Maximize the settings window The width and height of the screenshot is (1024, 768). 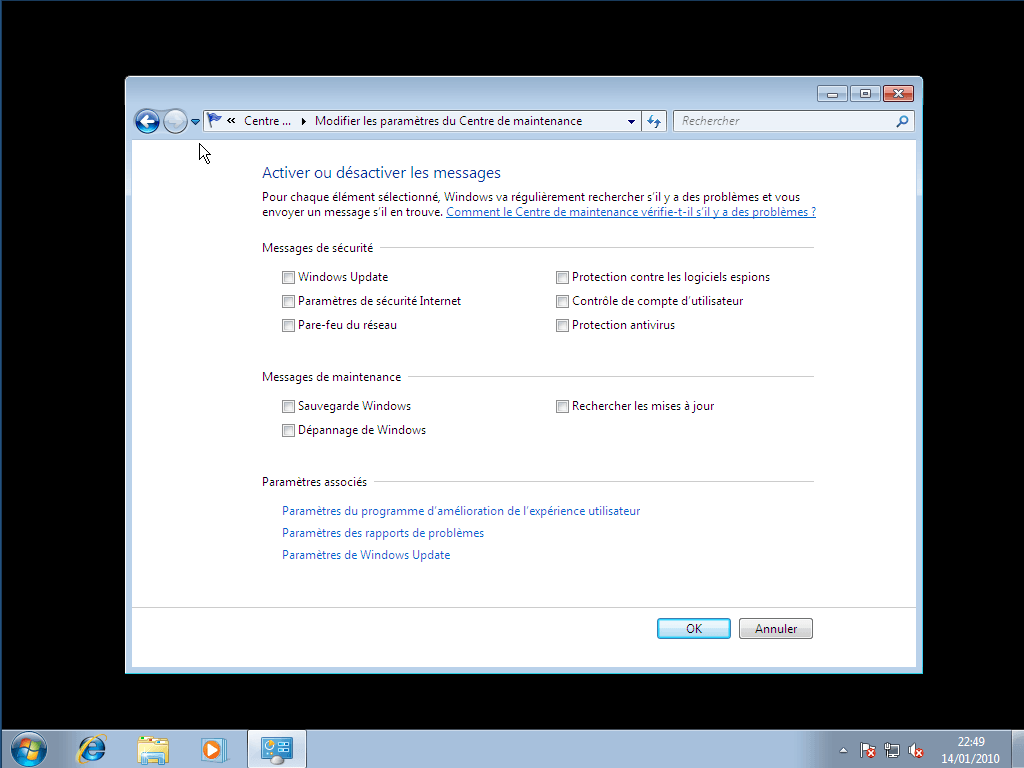point(865,94)
